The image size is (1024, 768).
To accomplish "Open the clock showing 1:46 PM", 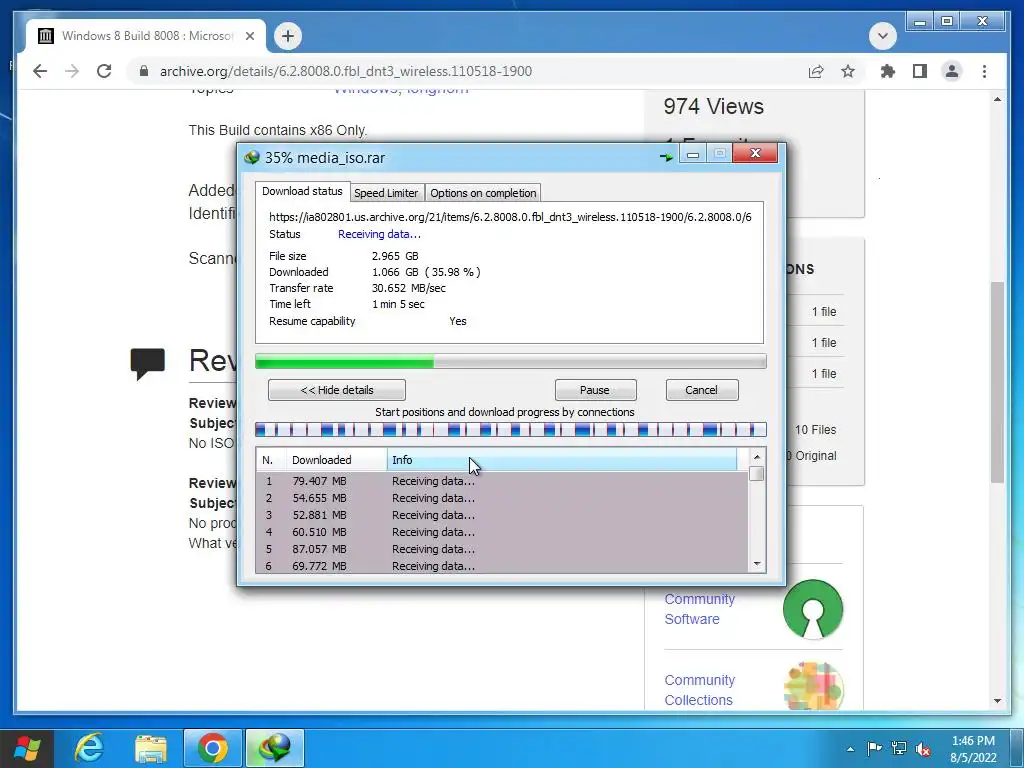I will coord(973,749).
